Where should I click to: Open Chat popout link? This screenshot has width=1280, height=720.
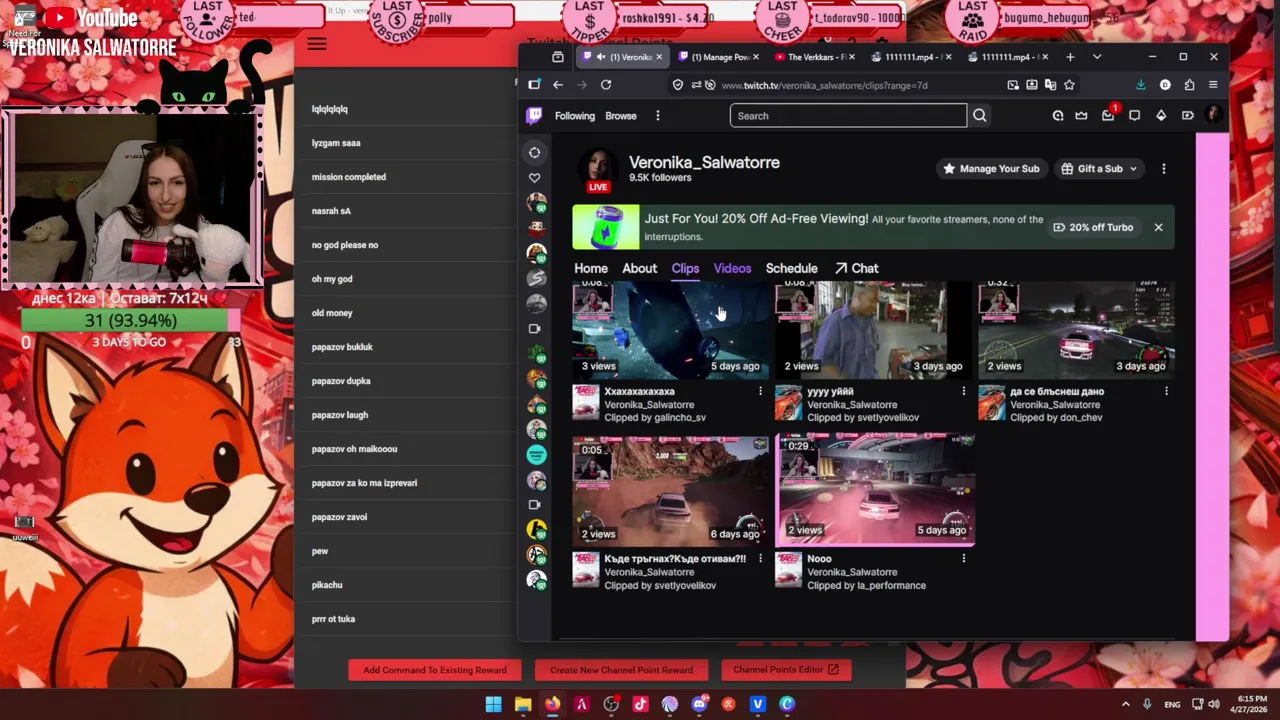pos(857,268)
